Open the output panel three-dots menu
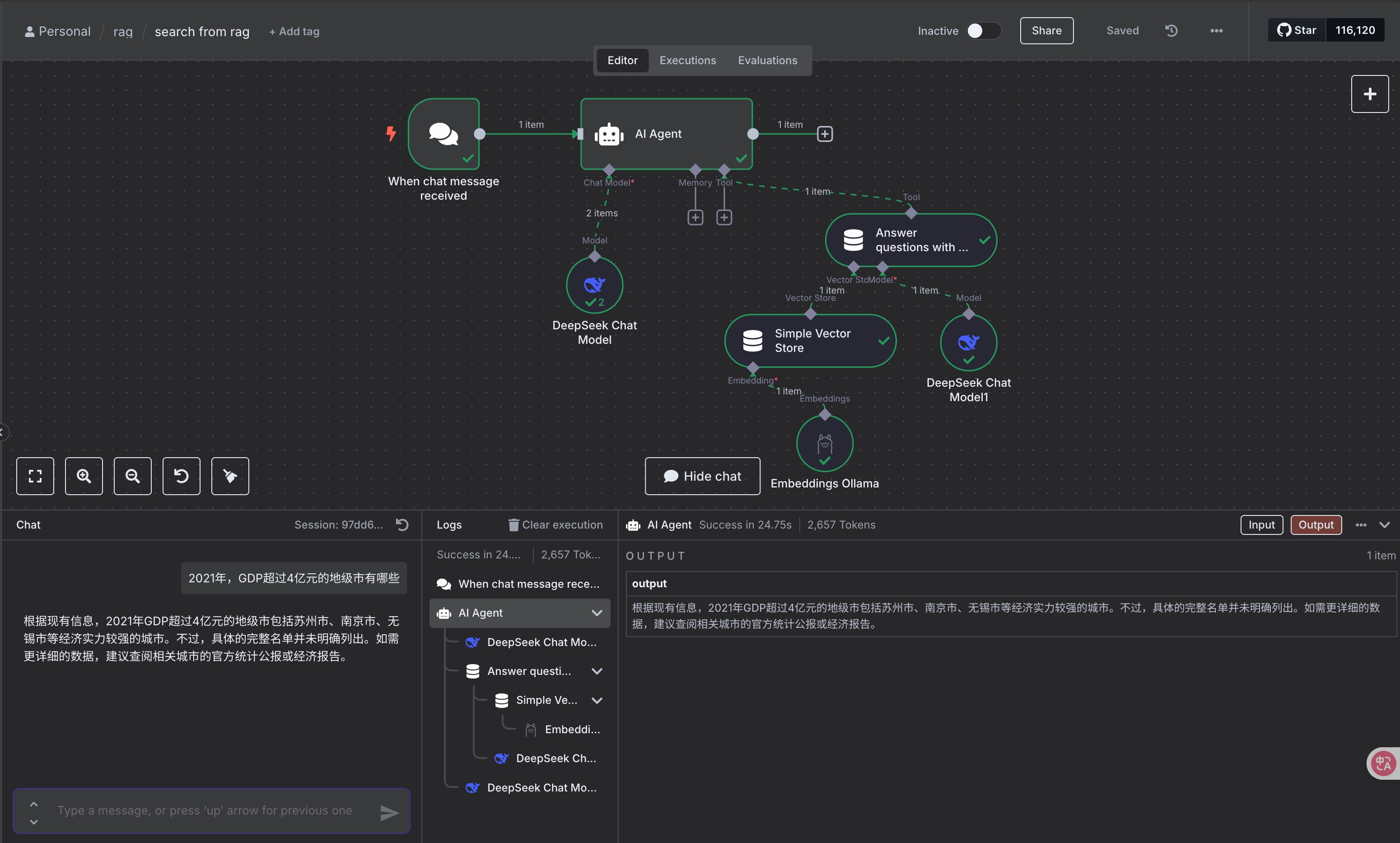The width and height of the screenshot is (1400, 843). 1361,525
